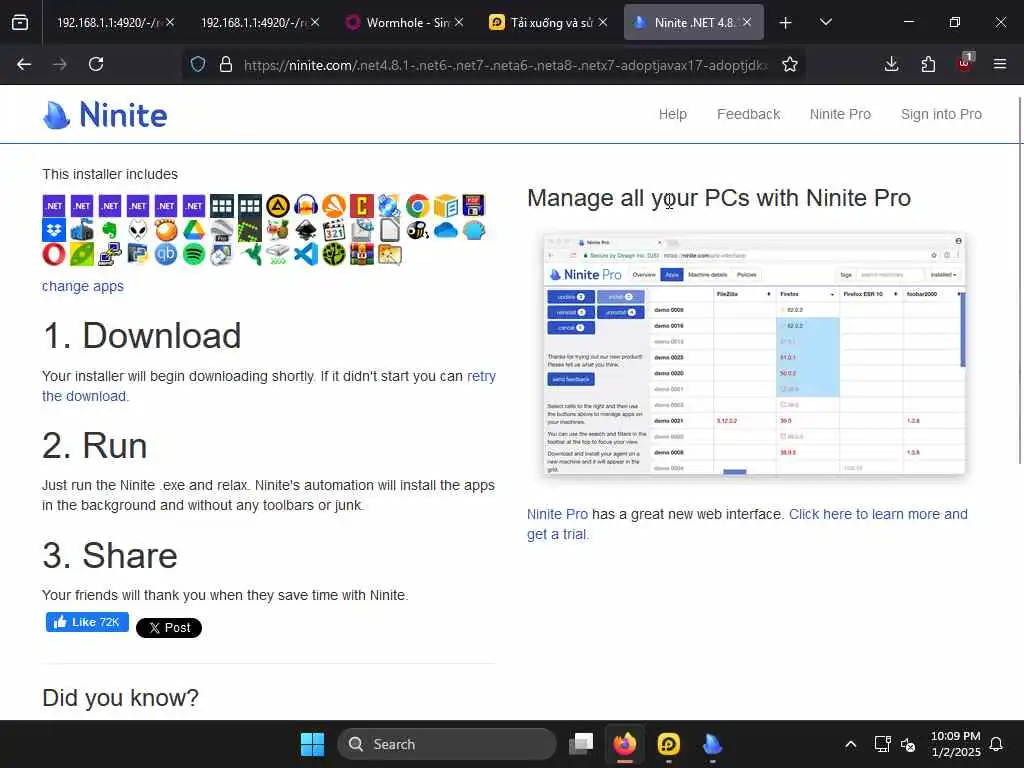The height and width of the screenshot is (768, 1024).
Task: Expand the list all tabs chevron
Action: coord(825,22)
